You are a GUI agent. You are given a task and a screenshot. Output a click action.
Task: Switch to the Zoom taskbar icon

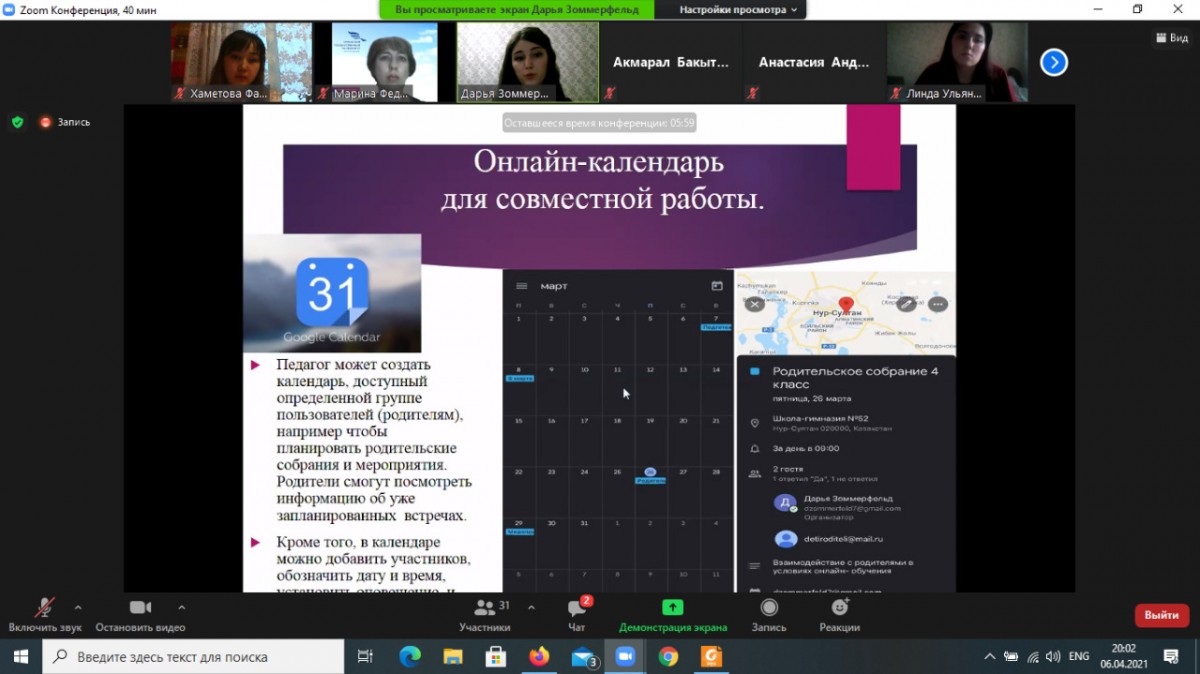point(625,657)
